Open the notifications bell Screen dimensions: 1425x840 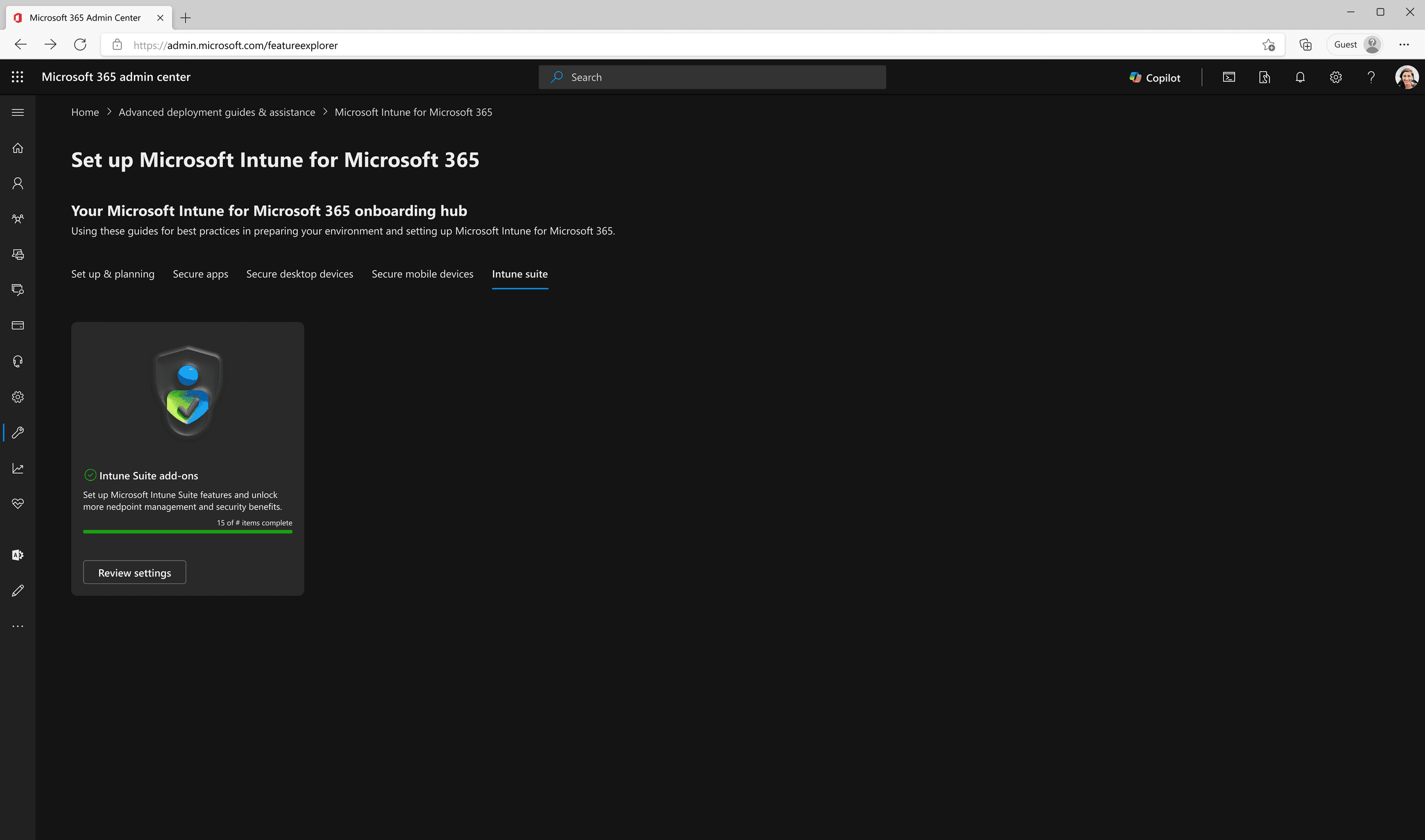pyautogui.click(x=1300, y=78)
